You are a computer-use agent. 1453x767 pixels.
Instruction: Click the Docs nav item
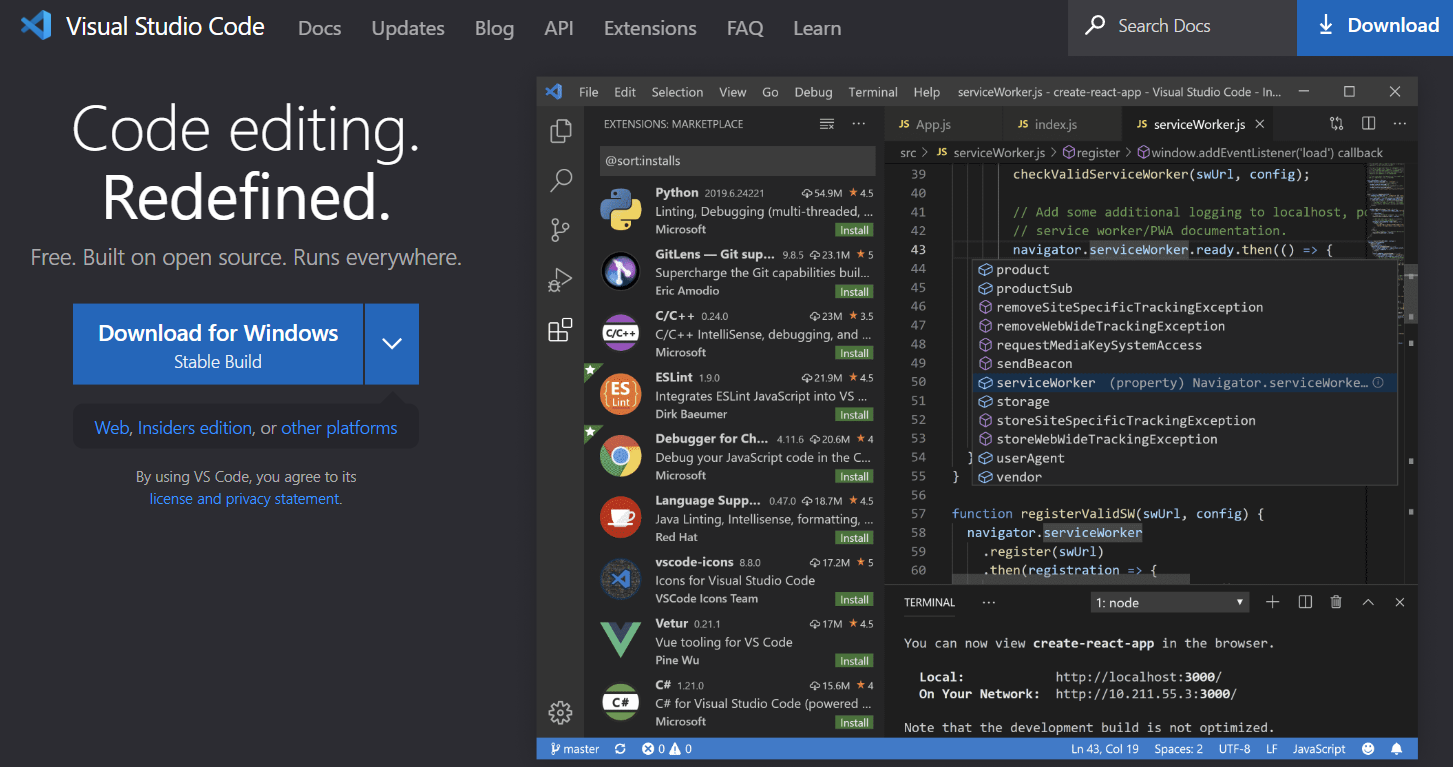click(320, 28)
